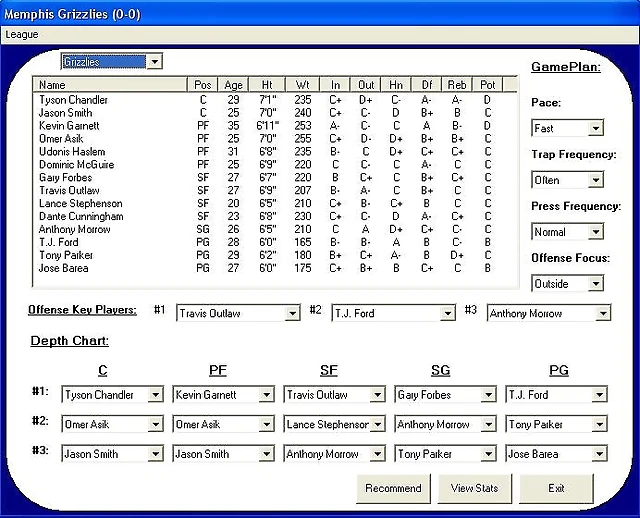Select Travis Outlaw row in roster list
Image resolution: width=640 pixels, height=518 pixels.
coord(274,190)
